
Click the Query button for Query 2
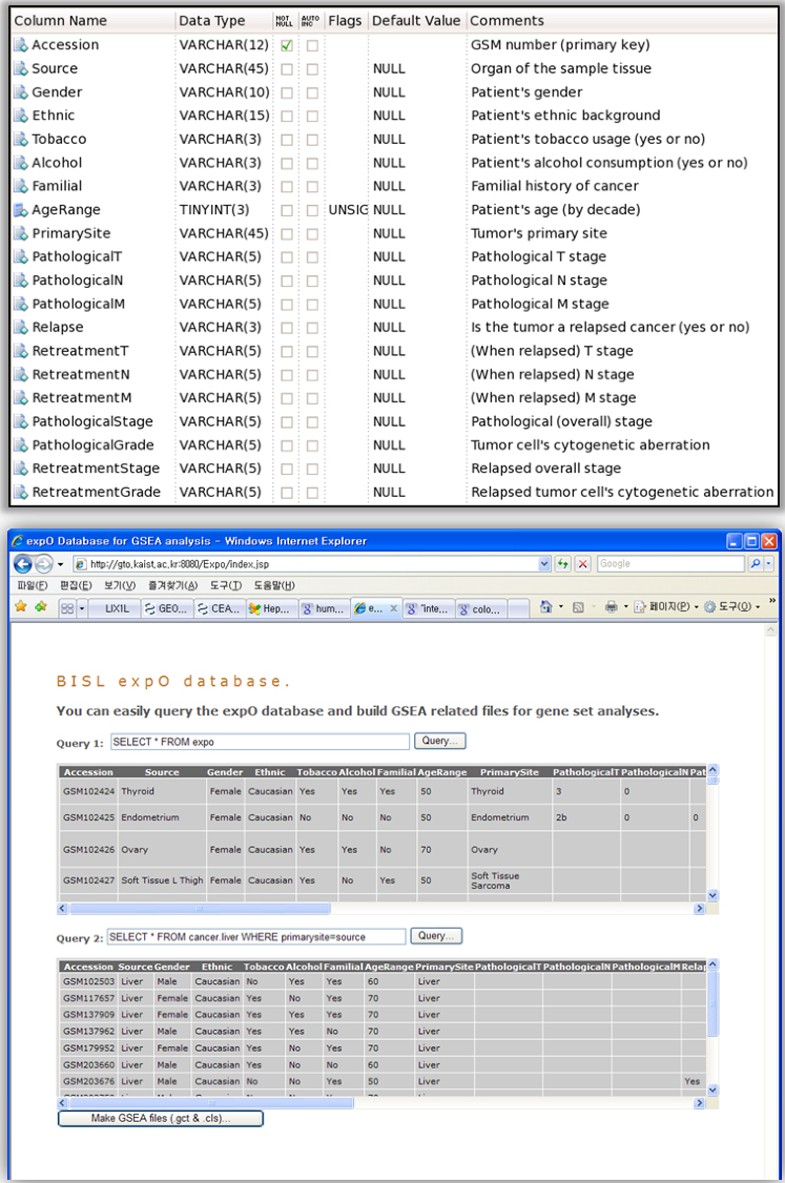(x=436, y=936)
